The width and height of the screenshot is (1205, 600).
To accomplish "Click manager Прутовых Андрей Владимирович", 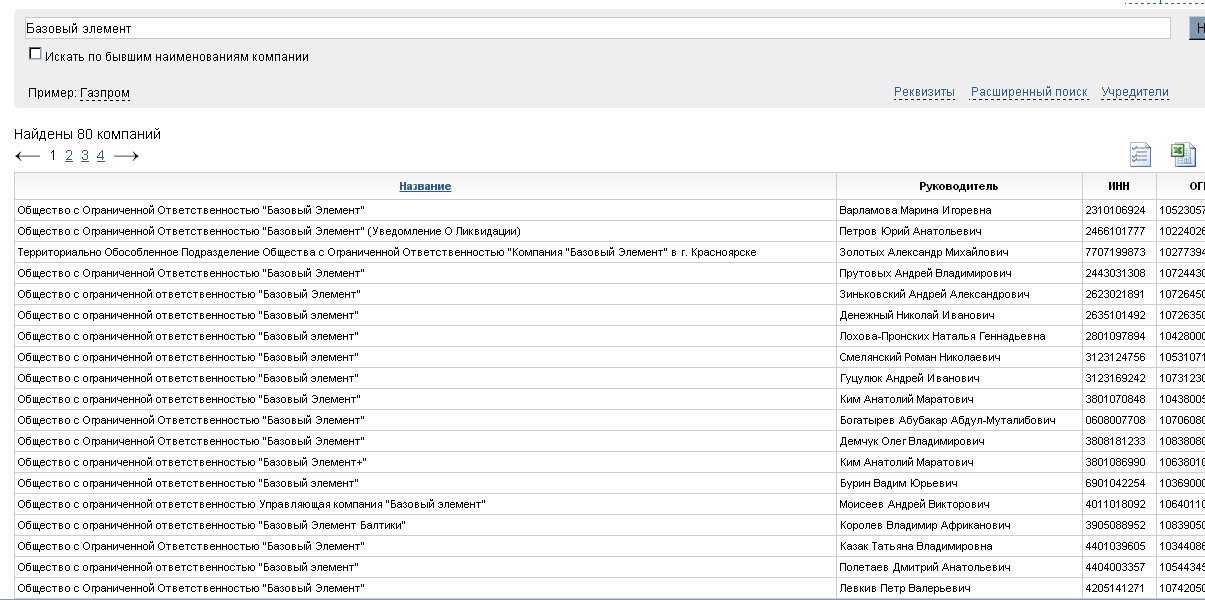I will point(925,273).
